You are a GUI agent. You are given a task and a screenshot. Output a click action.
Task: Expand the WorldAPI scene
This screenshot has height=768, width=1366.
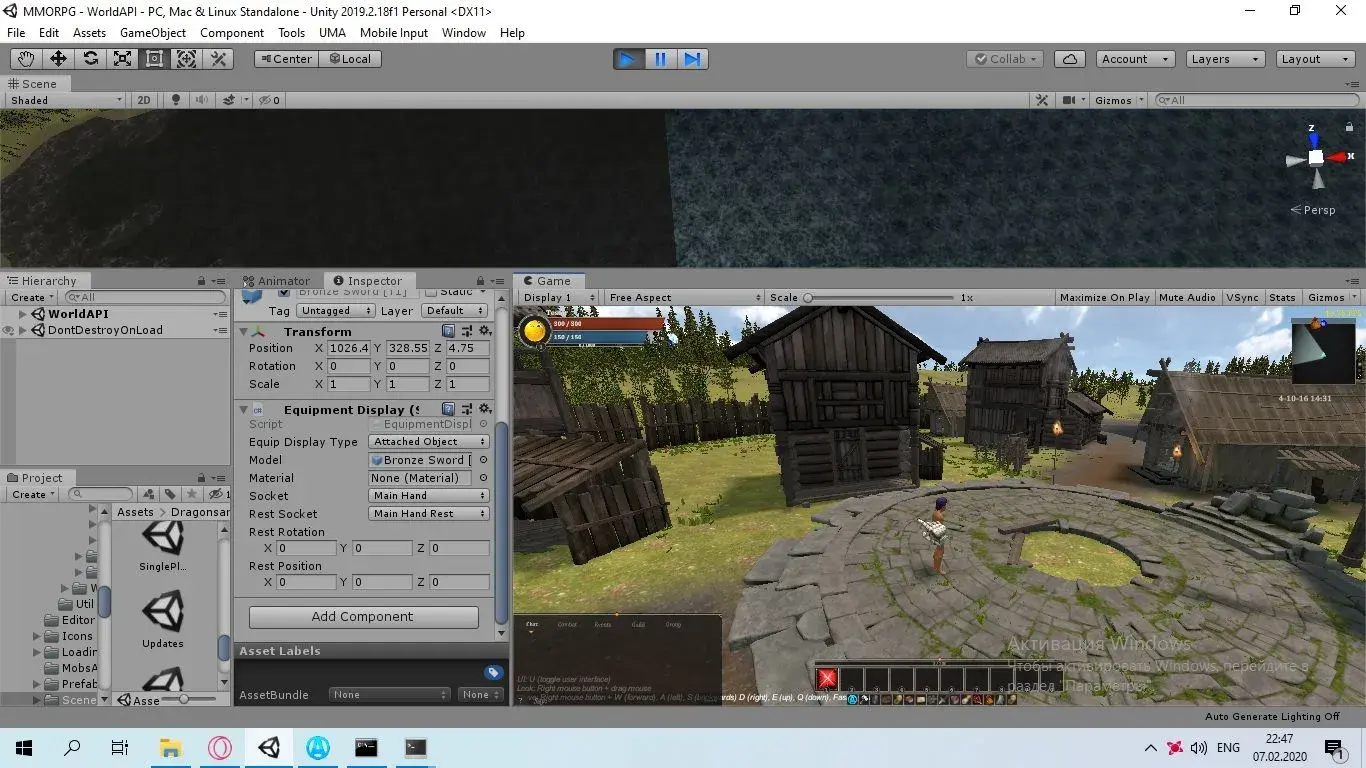pyautogui.click(x=23, y=314)
